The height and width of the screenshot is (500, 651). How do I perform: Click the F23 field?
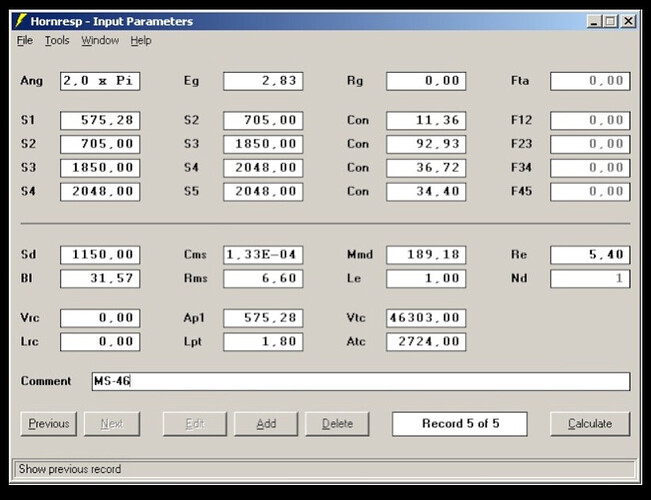590,144
